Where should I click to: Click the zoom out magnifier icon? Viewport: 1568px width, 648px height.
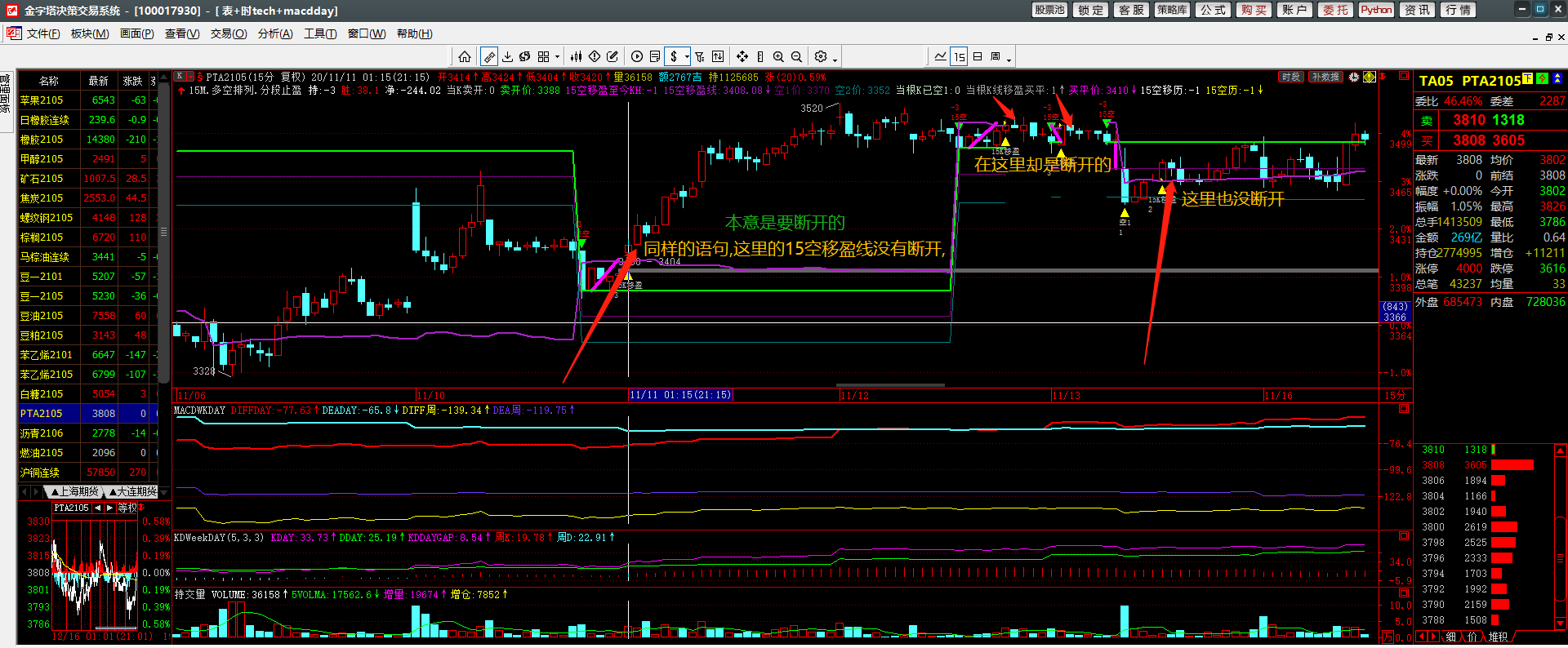(x=796, y=56)
